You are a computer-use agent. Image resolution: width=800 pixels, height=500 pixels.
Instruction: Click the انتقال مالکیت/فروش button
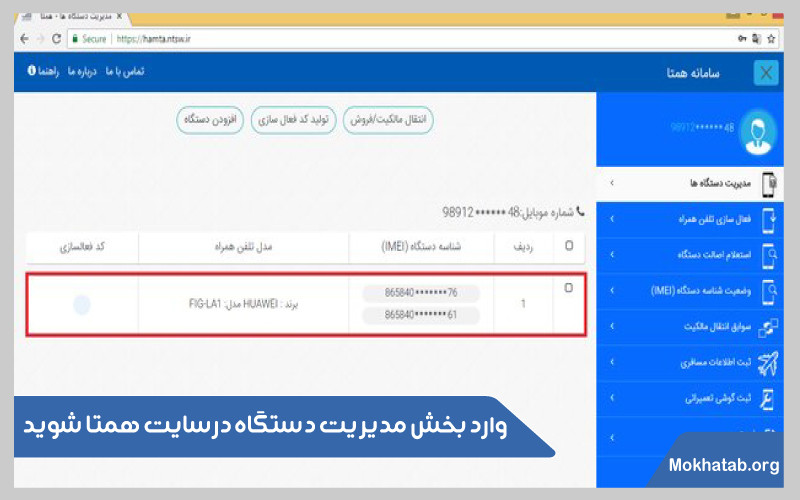[388, 120]
